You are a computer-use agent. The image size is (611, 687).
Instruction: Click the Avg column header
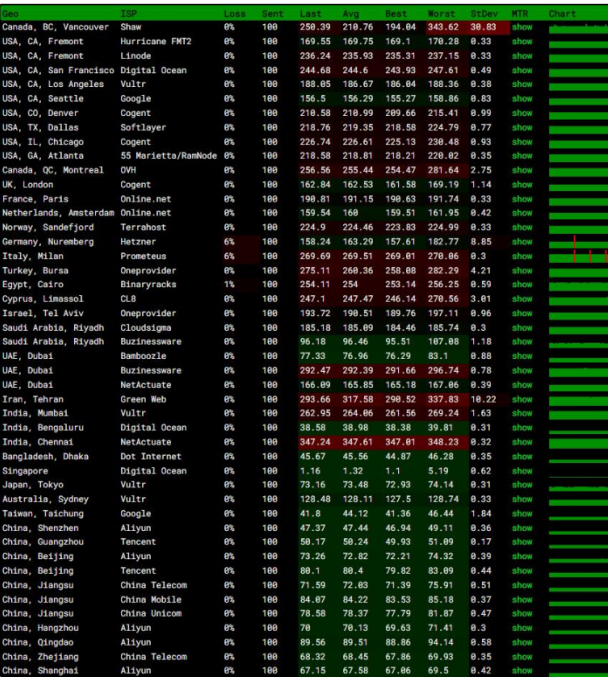coord(351,14)
